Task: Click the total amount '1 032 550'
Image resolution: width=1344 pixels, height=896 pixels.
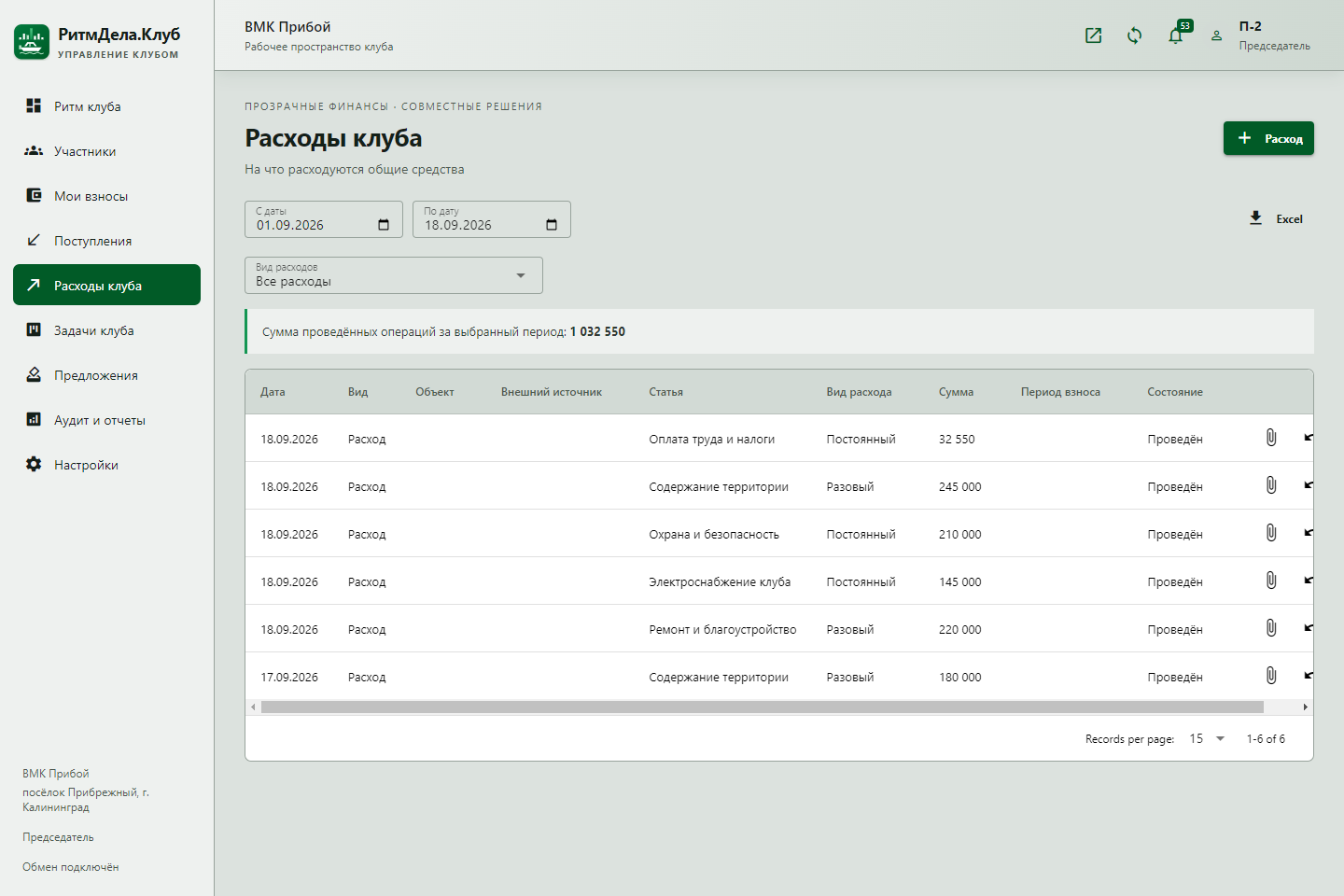Action: 597,331
